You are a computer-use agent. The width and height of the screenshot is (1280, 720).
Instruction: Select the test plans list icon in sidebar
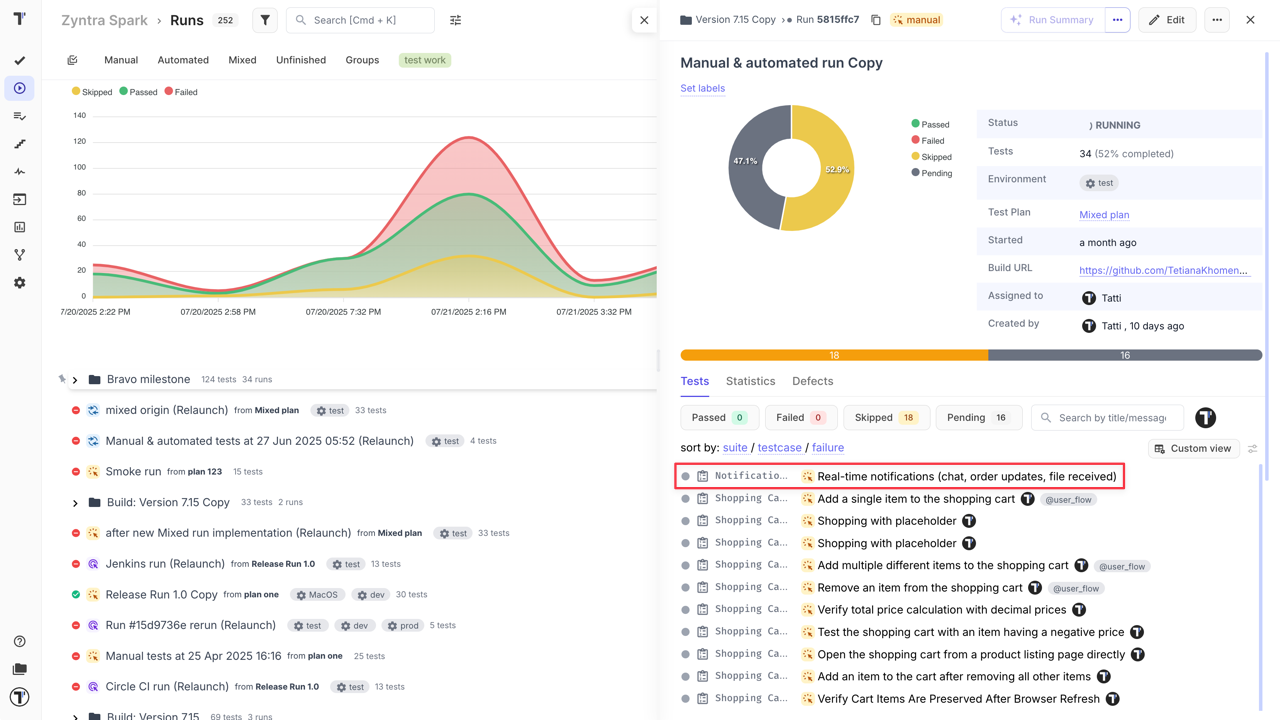(20, 116)
